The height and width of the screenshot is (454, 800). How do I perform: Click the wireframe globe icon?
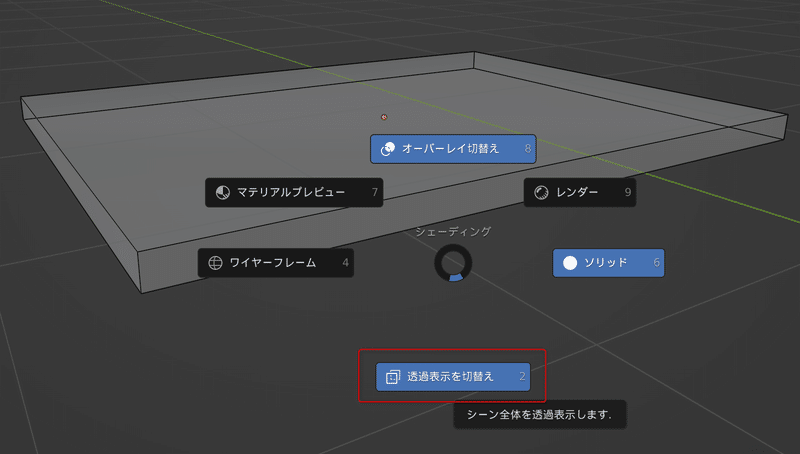click(215, 263)
